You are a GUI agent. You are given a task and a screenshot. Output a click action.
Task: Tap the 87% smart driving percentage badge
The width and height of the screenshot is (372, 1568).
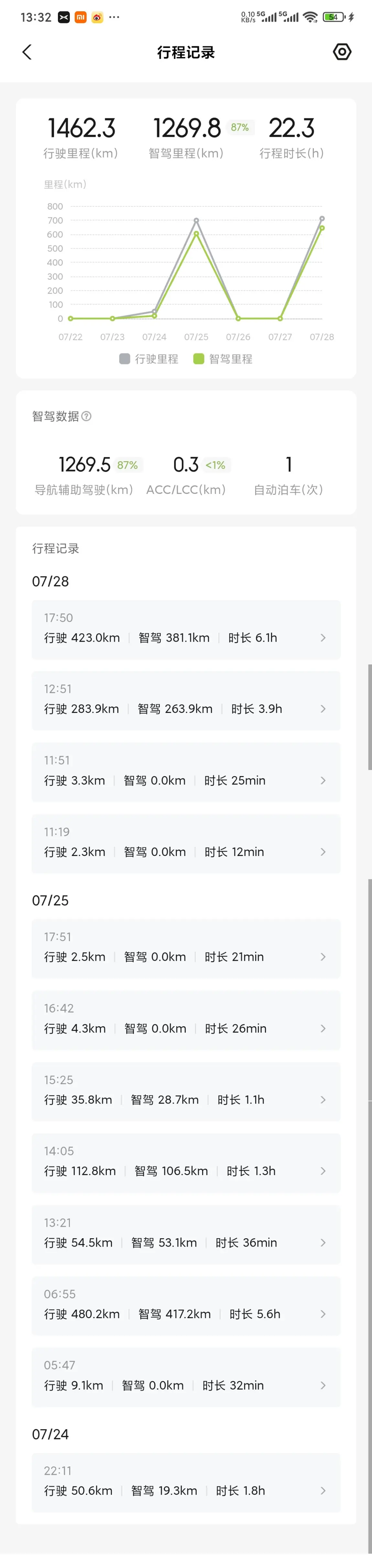coord(239,127)
